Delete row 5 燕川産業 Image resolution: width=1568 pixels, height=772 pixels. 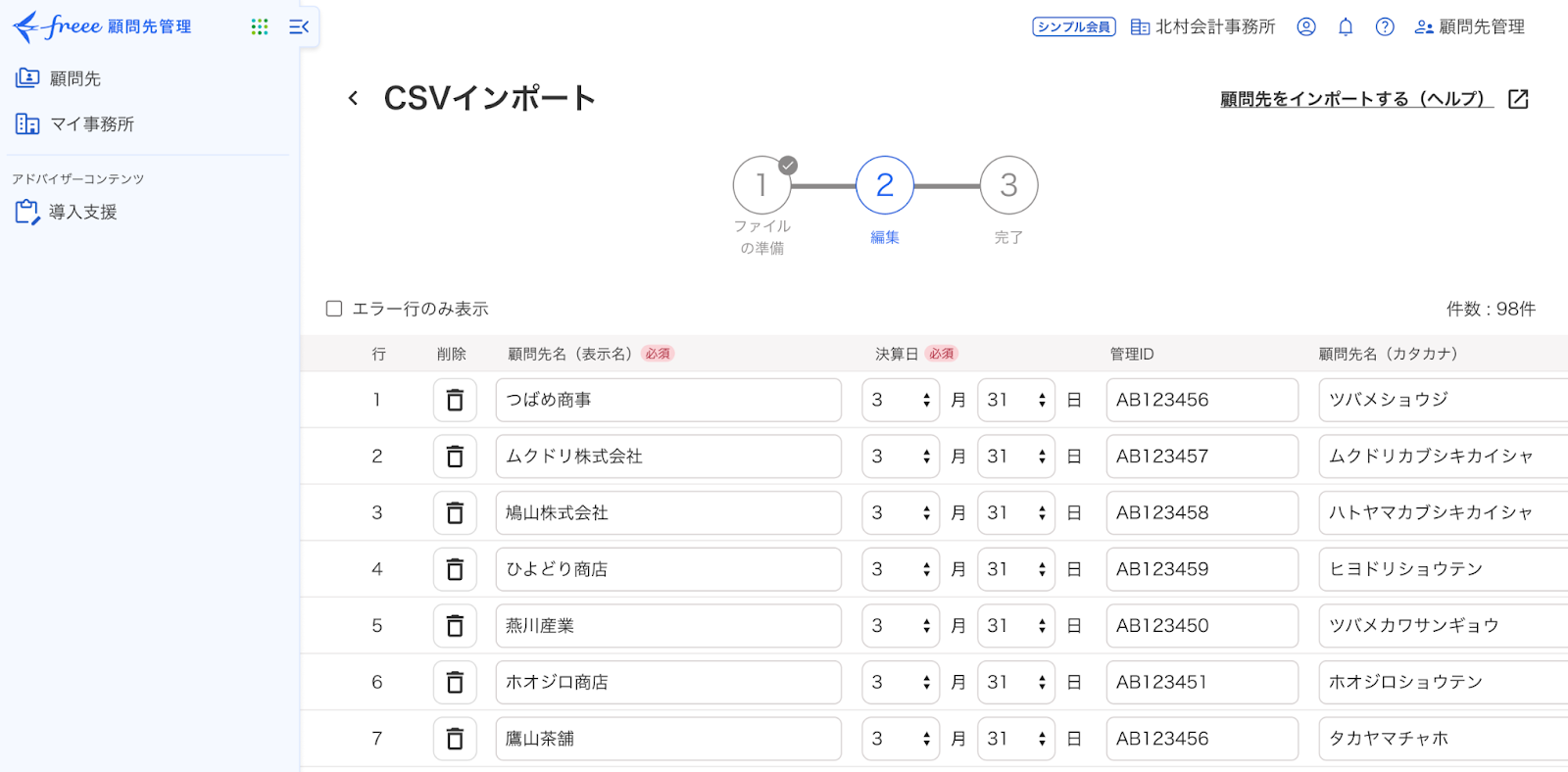point(455,626)
